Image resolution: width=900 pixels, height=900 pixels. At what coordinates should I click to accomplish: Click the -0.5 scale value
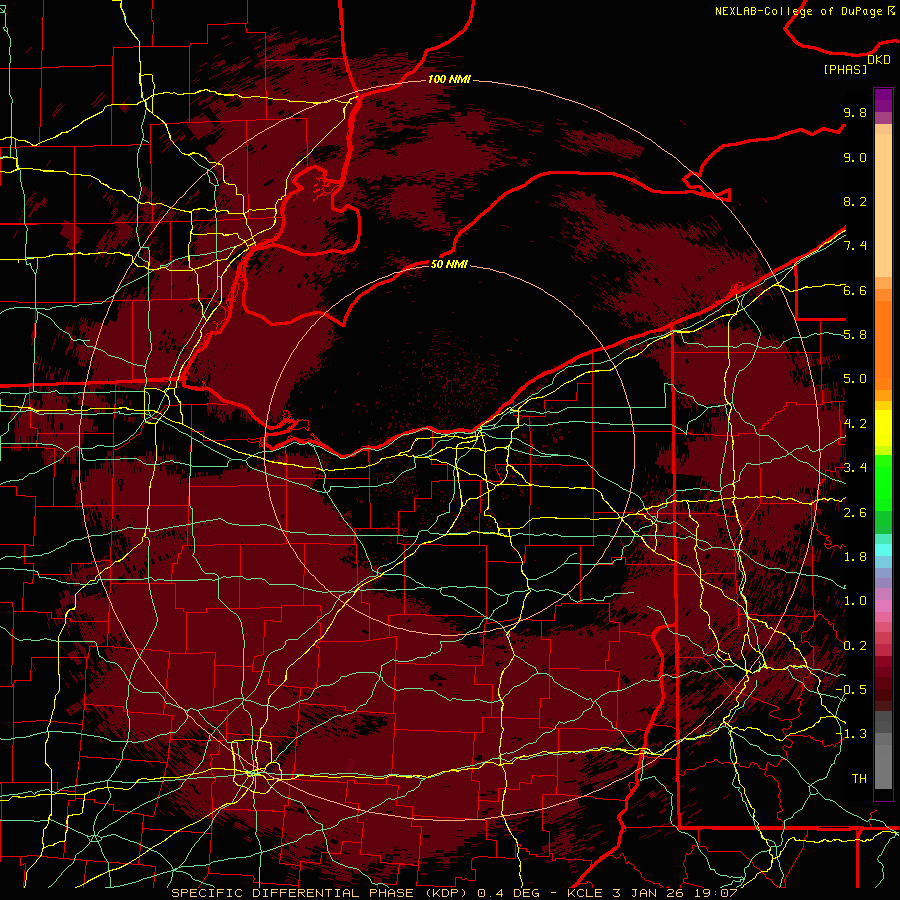pyautogui.click(x=851, y=690)
